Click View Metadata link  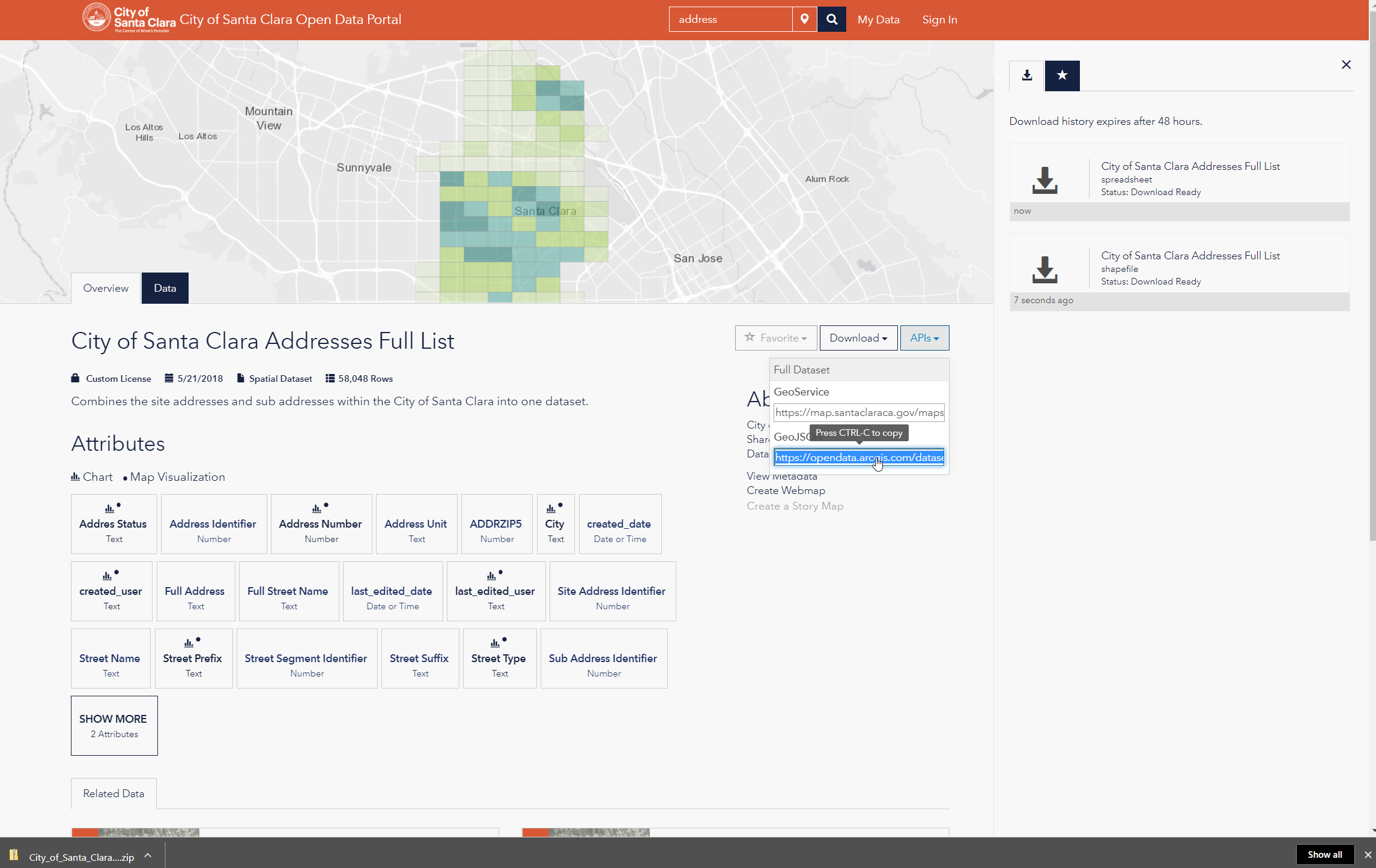tap(781, 476)
